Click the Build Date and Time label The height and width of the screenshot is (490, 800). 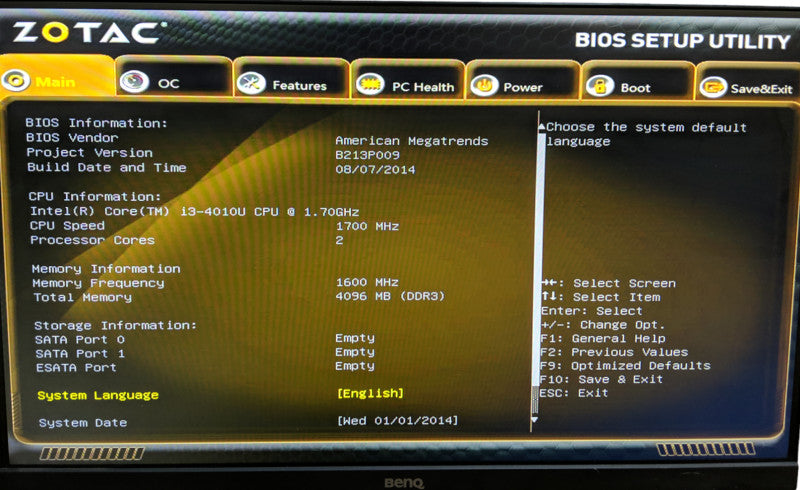click(107, 167)
